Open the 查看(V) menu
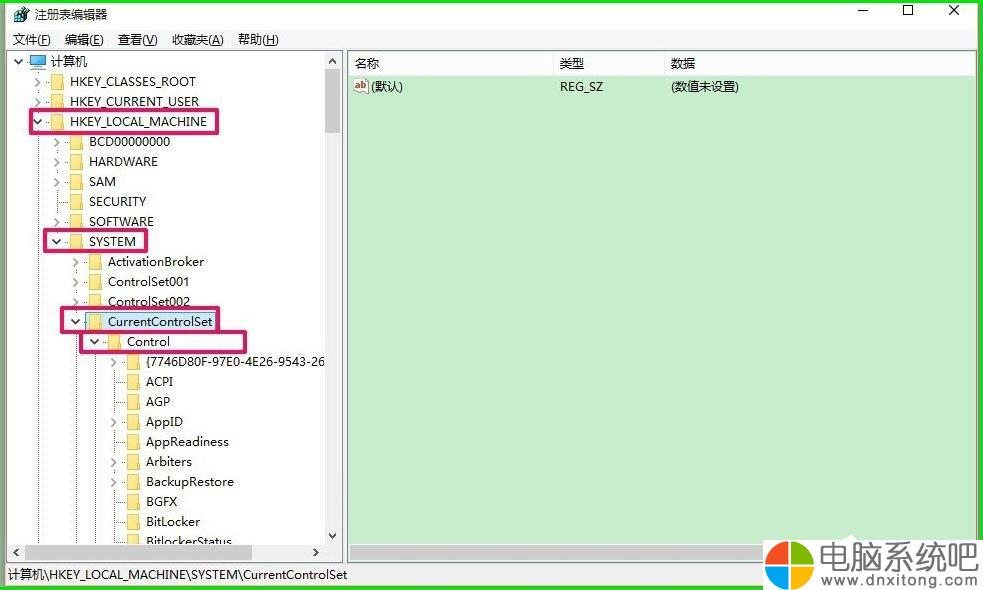983x590 pixels. point(137,40)
